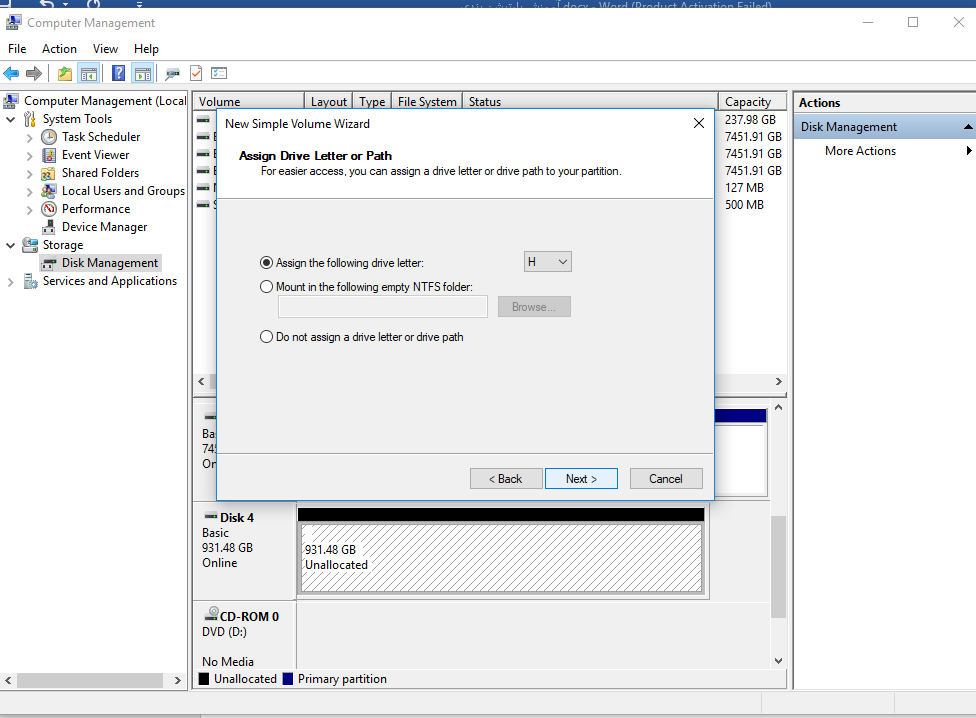Screen dimensions: 976x718
Task: Click the Task Scheduler clock icon
Action: pyautogui.click(x=49, y=137)
